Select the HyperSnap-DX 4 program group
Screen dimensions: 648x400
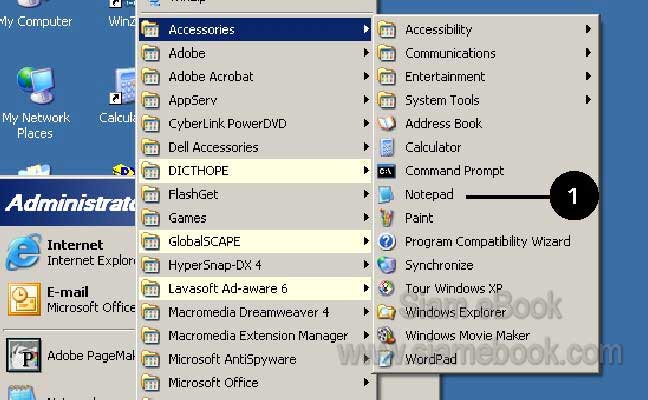coord(255,265)
